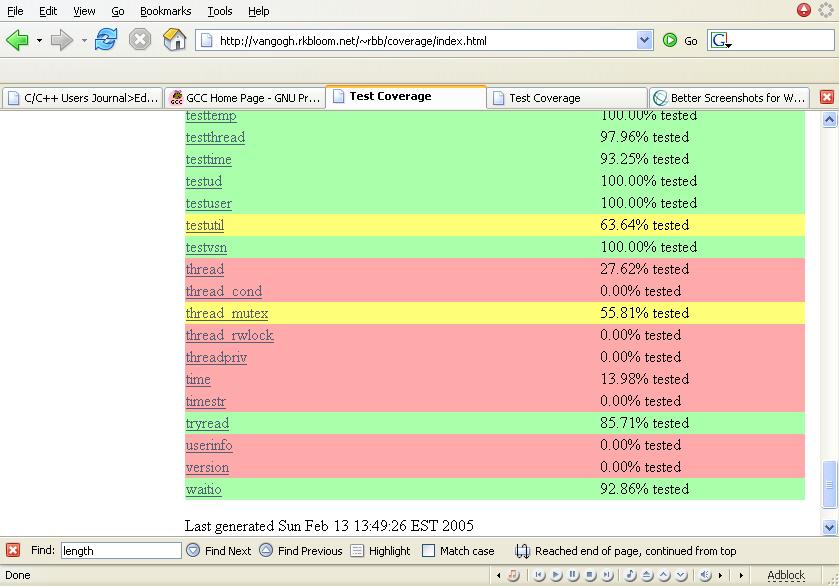Open the search engine selector dropdown
The height and width of the screenshot is (586, 839).
coord(721,41)
